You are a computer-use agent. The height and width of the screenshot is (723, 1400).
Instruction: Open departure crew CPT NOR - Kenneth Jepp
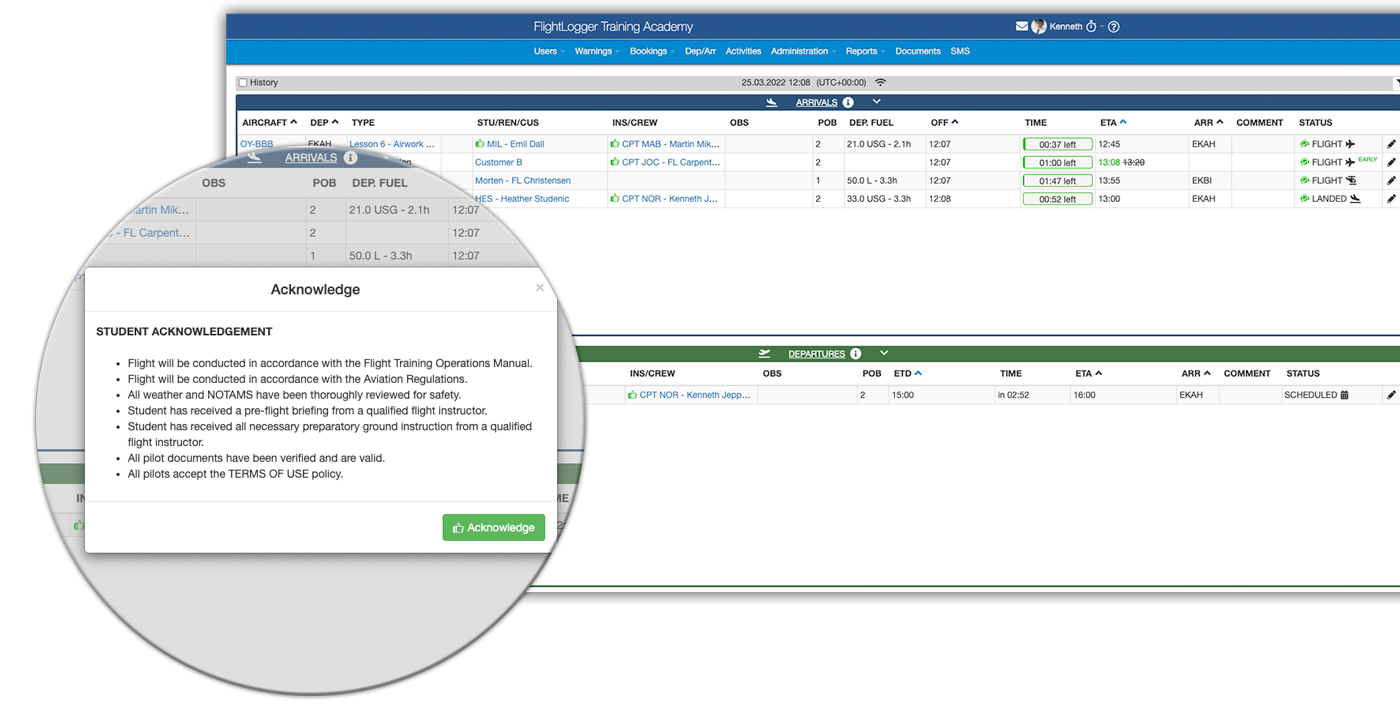click(695, 395)
